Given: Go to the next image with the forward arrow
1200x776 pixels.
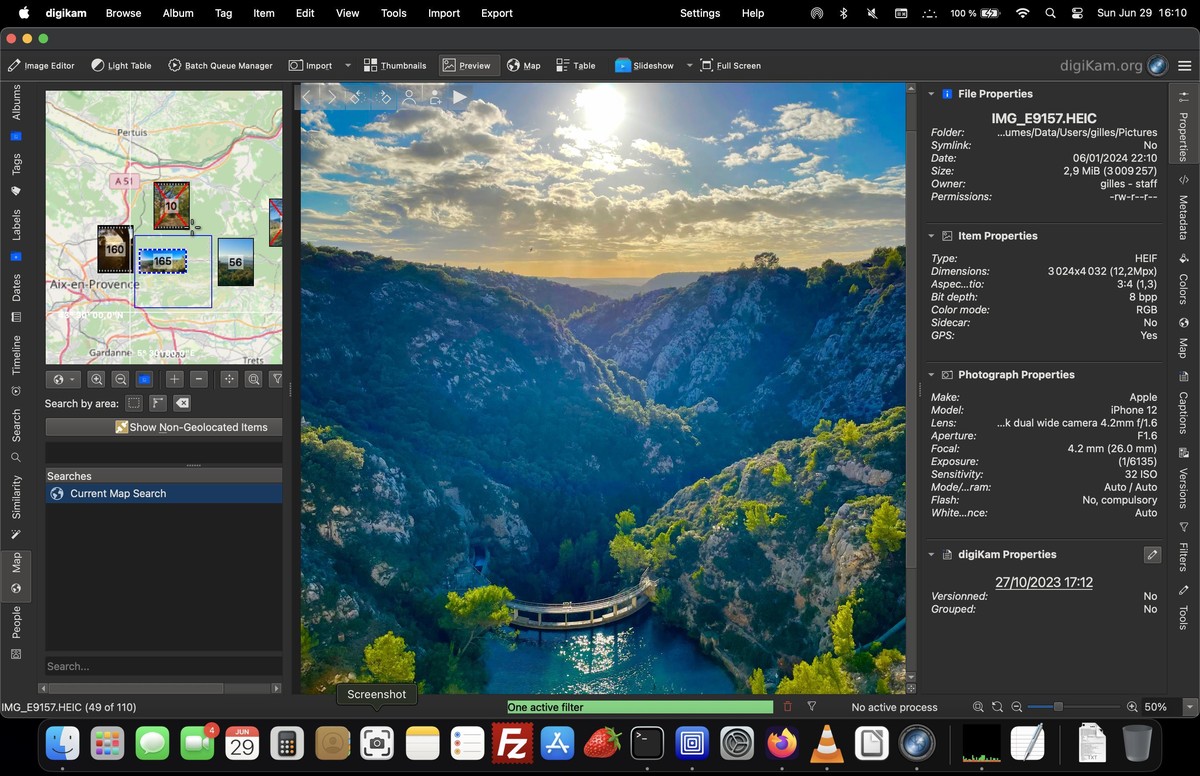Looking at the screenshot, I should click(x=332, y=97).
